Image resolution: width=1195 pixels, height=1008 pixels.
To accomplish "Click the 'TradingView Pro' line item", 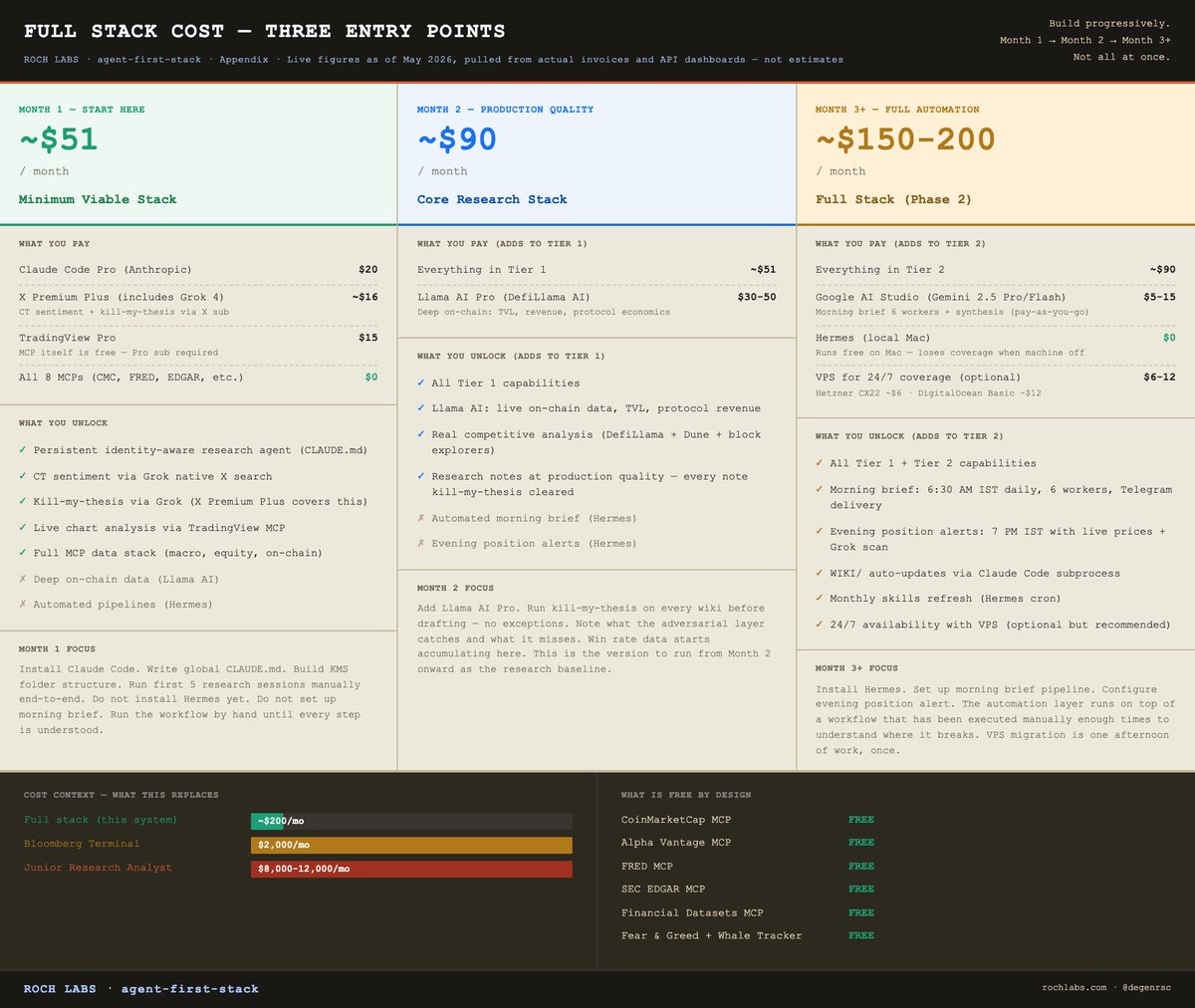I will (198, 345).
